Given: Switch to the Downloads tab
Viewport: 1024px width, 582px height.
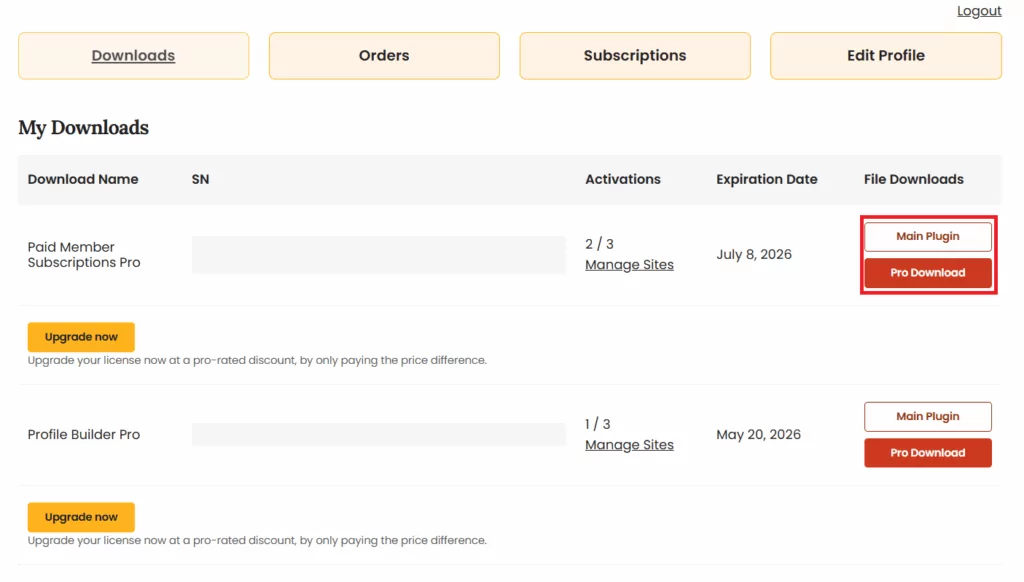Looking at the screenshot, I should pos(133,56).
